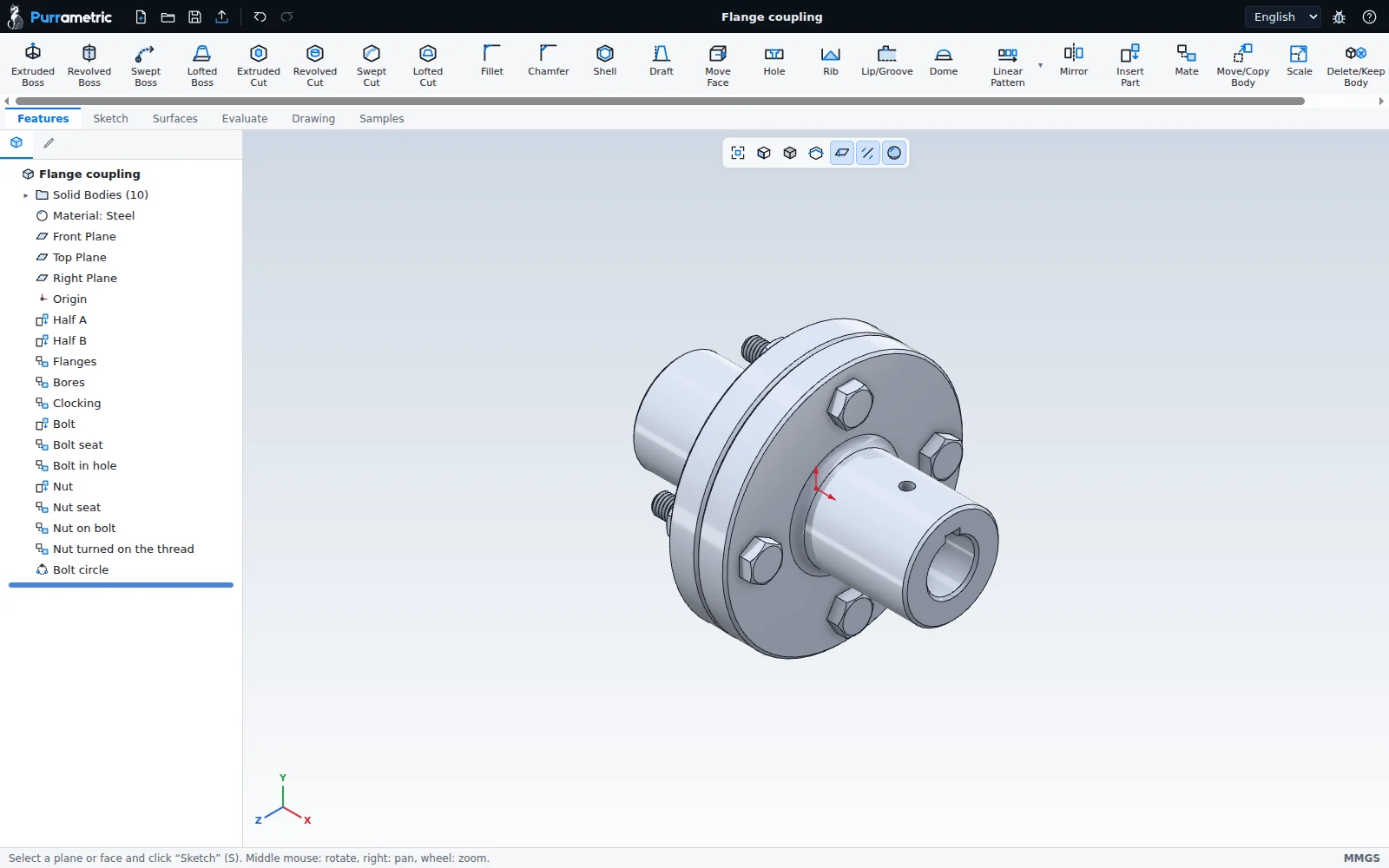
Task: Click the Undo button
Action: click(260, 16)
